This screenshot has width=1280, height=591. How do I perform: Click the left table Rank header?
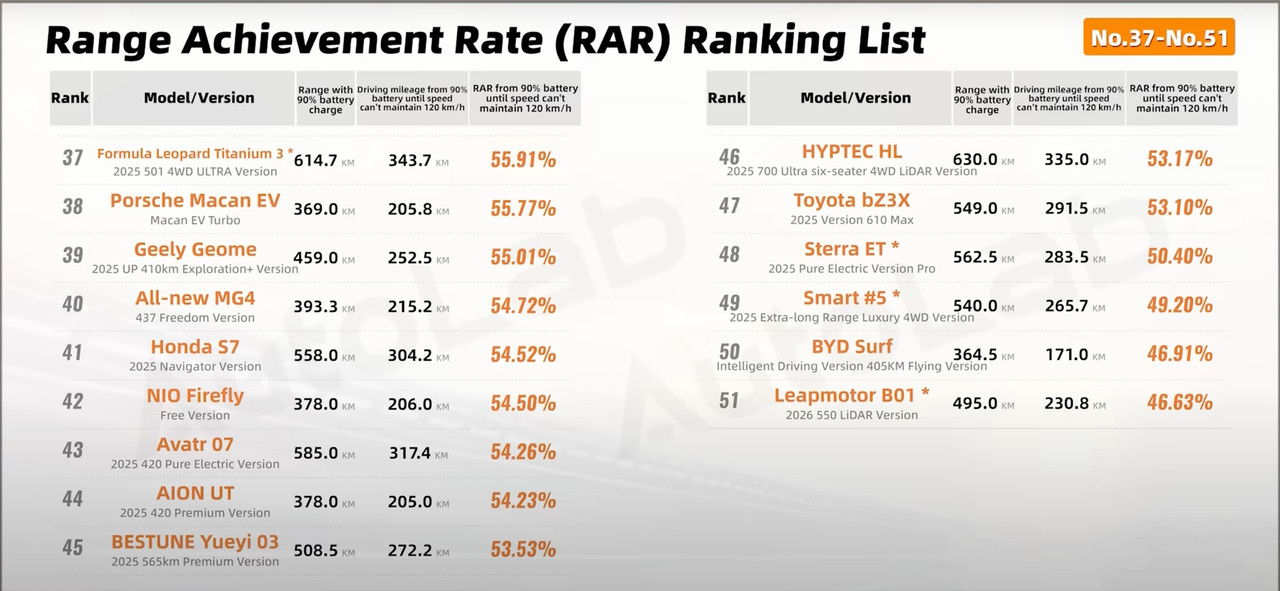[70, 98]
